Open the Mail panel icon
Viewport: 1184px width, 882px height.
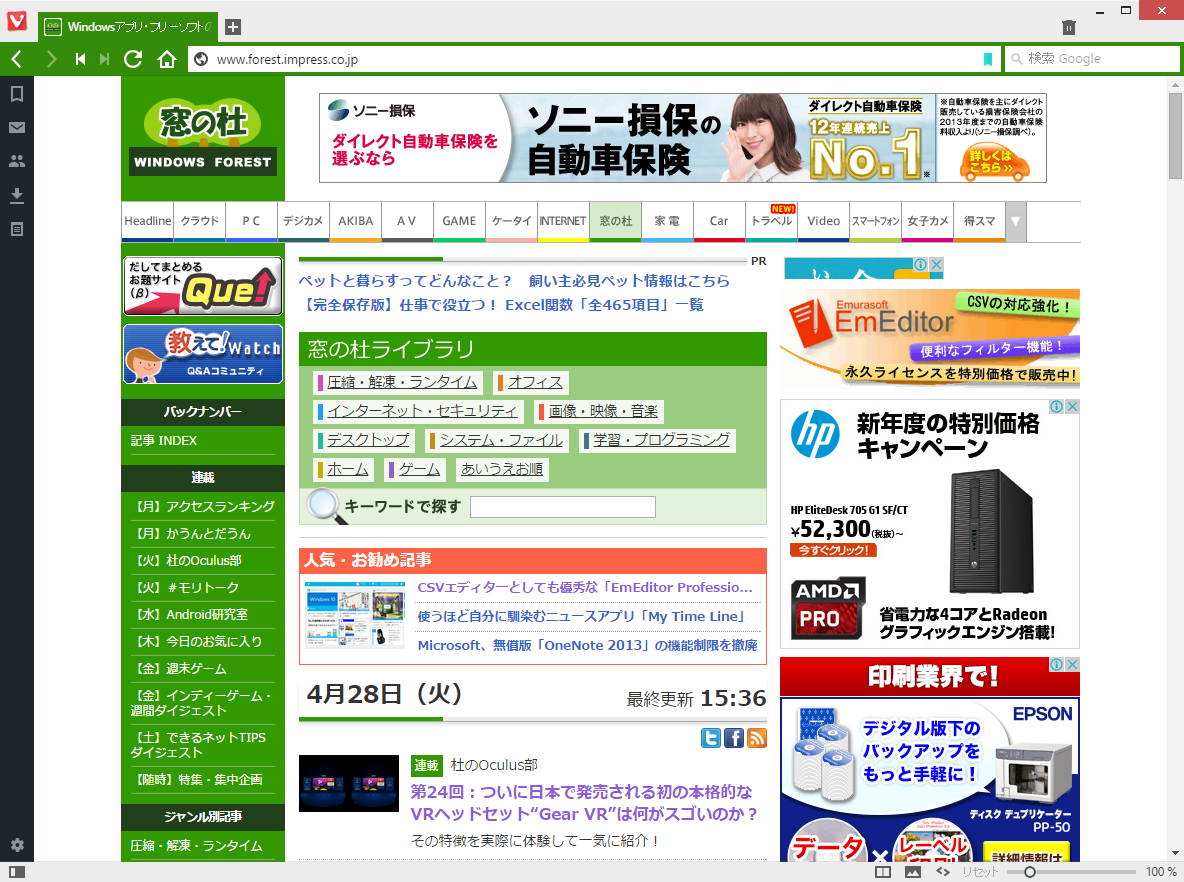tap(16, 125)
